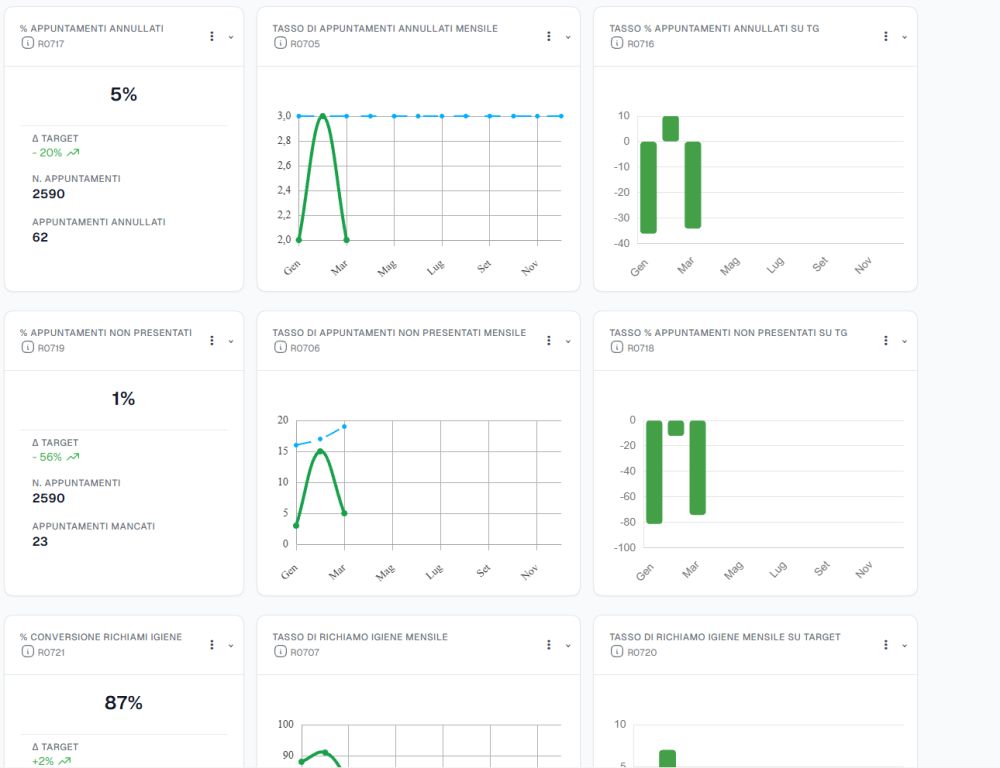Expand chevron on Tasso % Appuntamenti Annullati su TG card
This screenshot has height=768, width=1000.
(904, 37)
